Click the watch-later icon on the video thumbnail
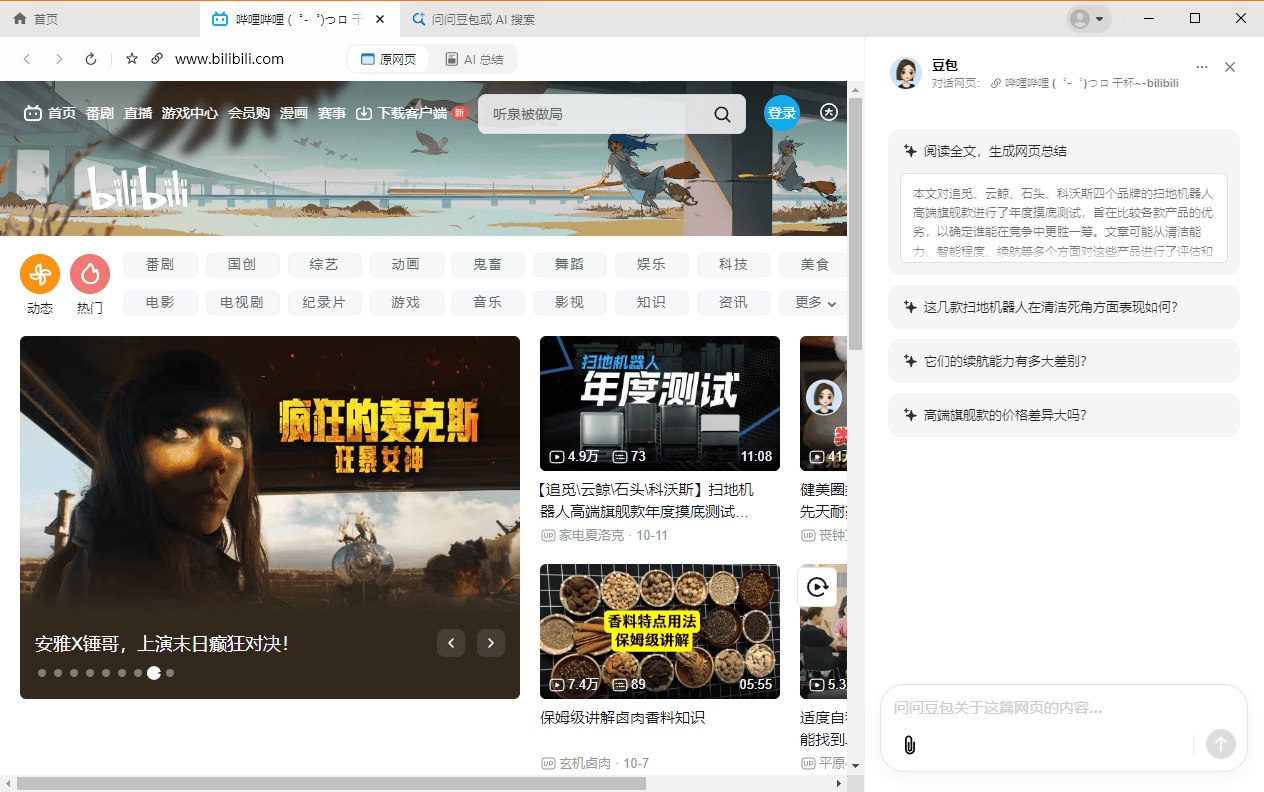 point(819,587)
